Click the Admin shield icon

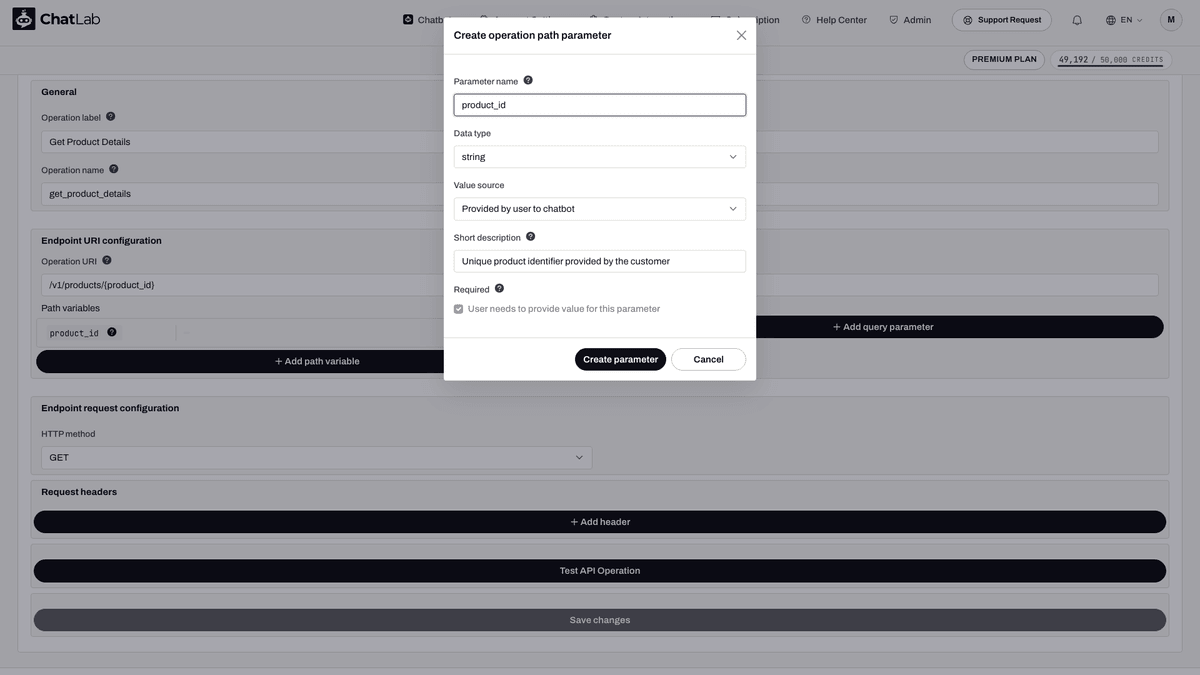click(894, 19)
